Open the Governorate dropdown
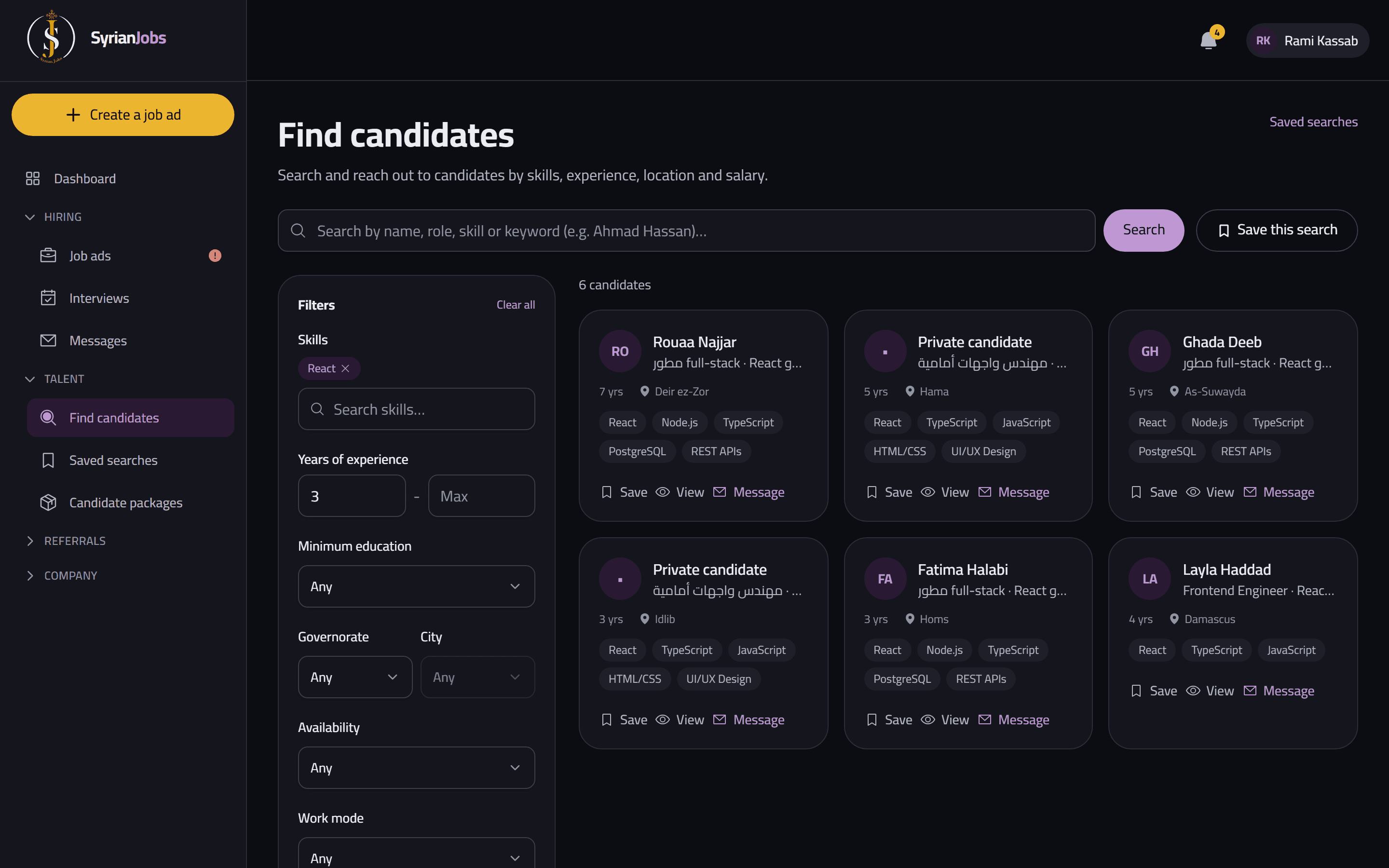Viewport: 1389px width, 868px height. pos(354,677)
